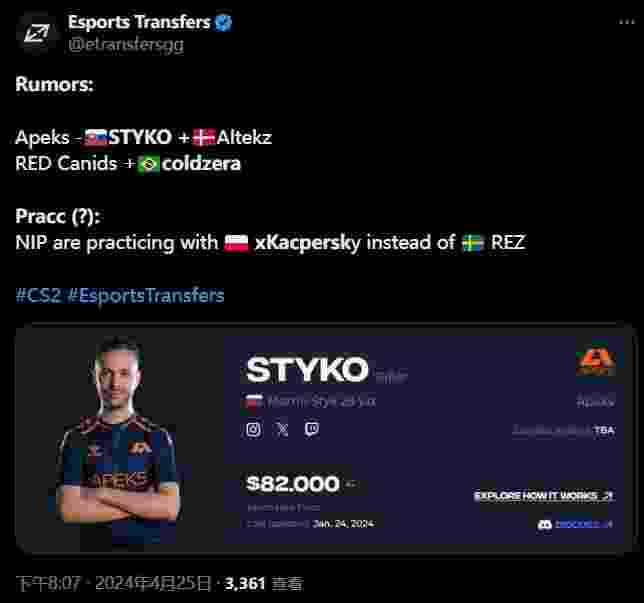Open the three-dot more options menu
This screenshot has height=603, width=644.
(x=627, y=22)
